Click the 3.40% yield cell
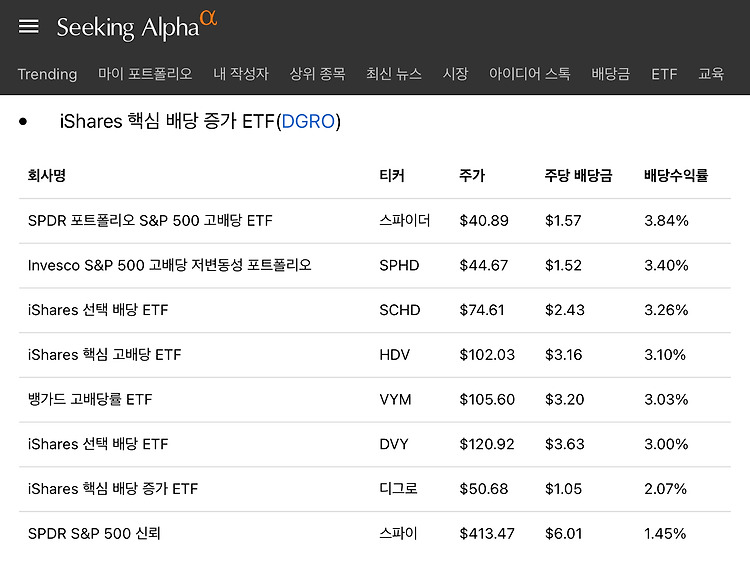The image size is (750, 569). (x=666, y=265)
